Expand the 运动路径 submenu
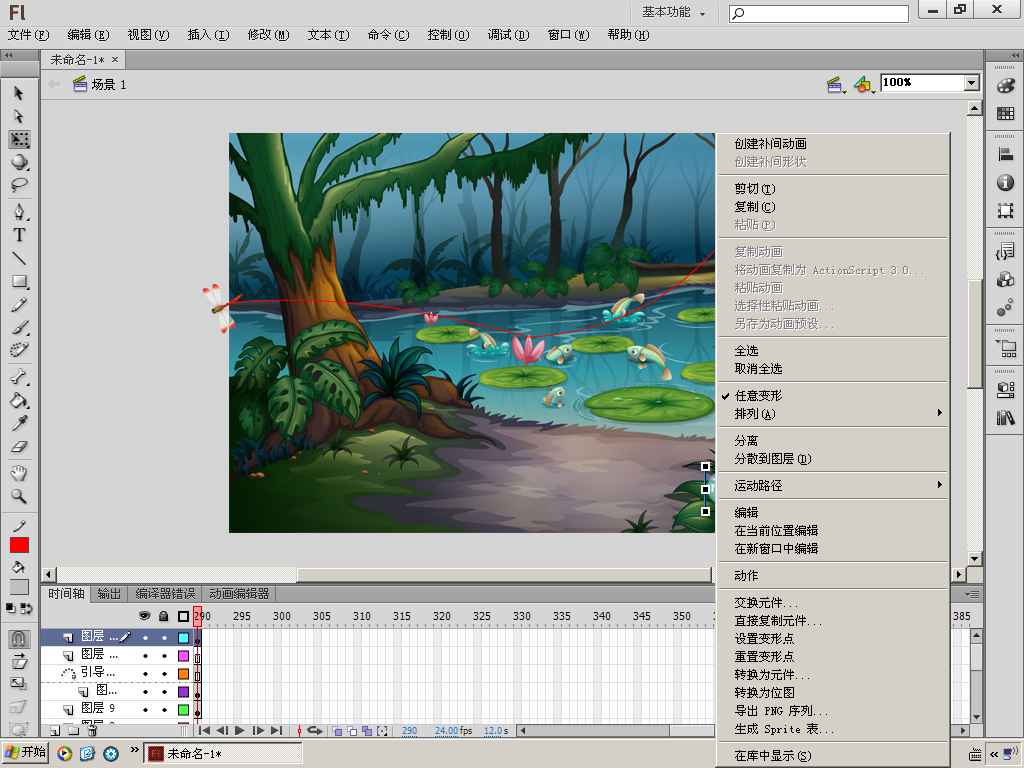 [833, 485]
